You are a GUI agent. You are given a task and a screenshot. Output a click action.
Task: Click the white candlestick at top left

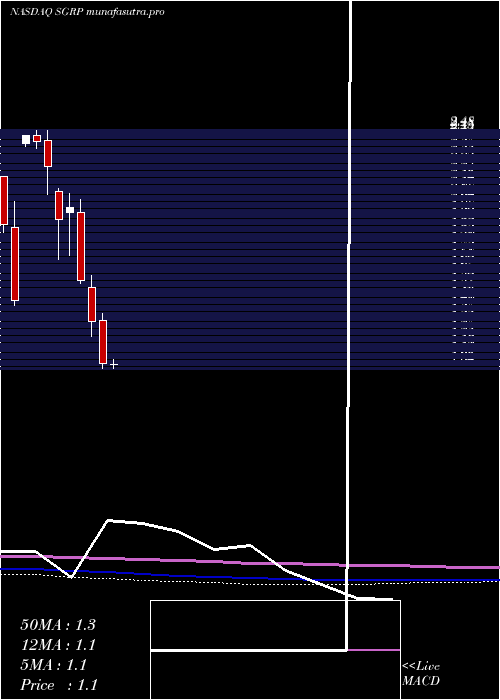point(26,140)
